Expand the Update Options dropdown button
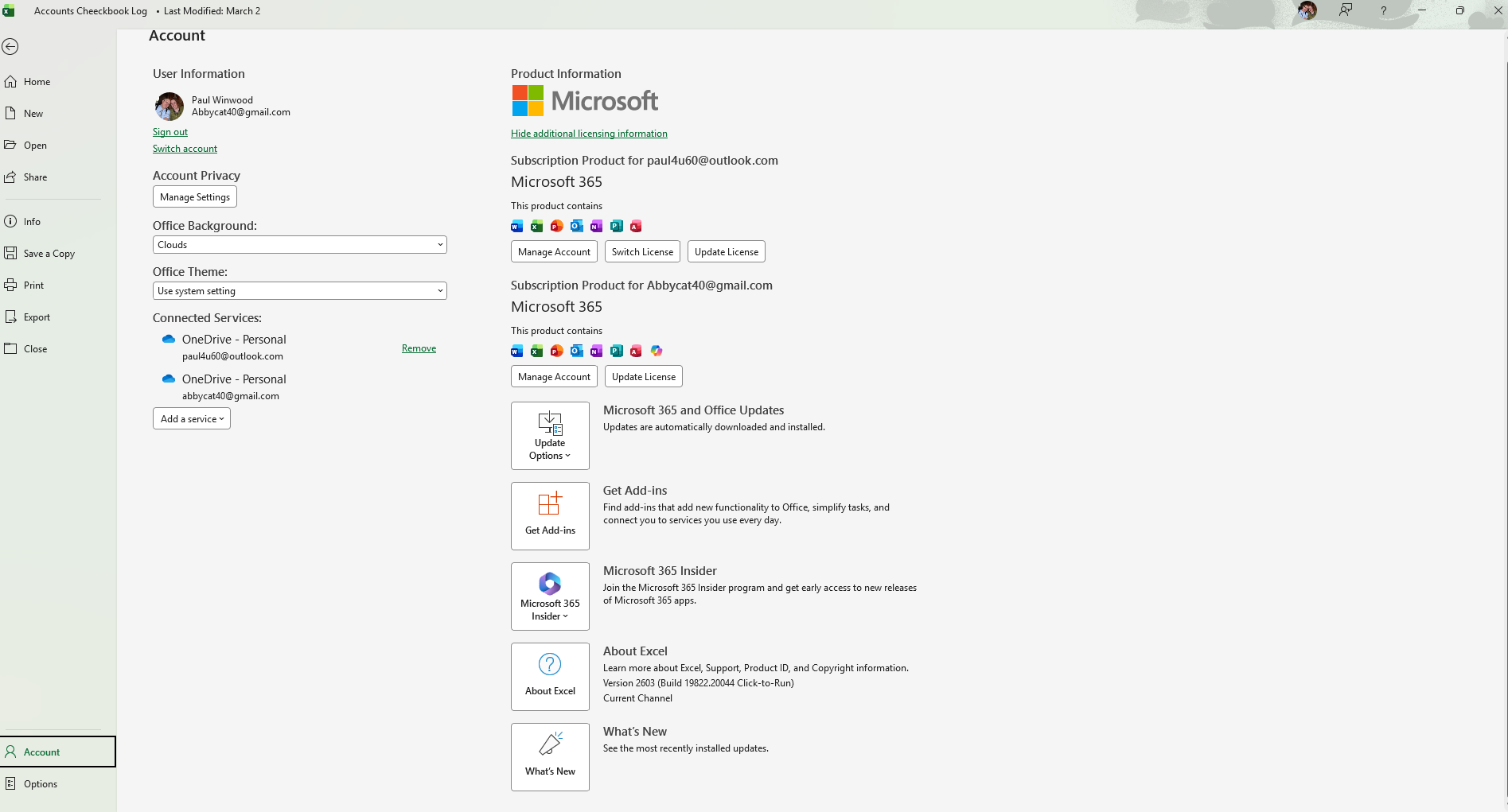Screen dimensions: 1508x812 coord(550,436)
